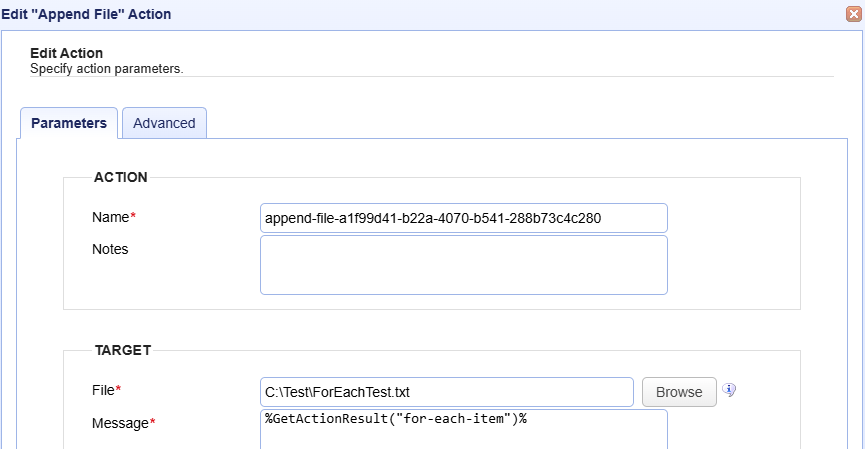The image size is (865, 449).
Task: Focus the Message text area with GetActionResult
Action: pyautogui.click(x=464, y=429)
